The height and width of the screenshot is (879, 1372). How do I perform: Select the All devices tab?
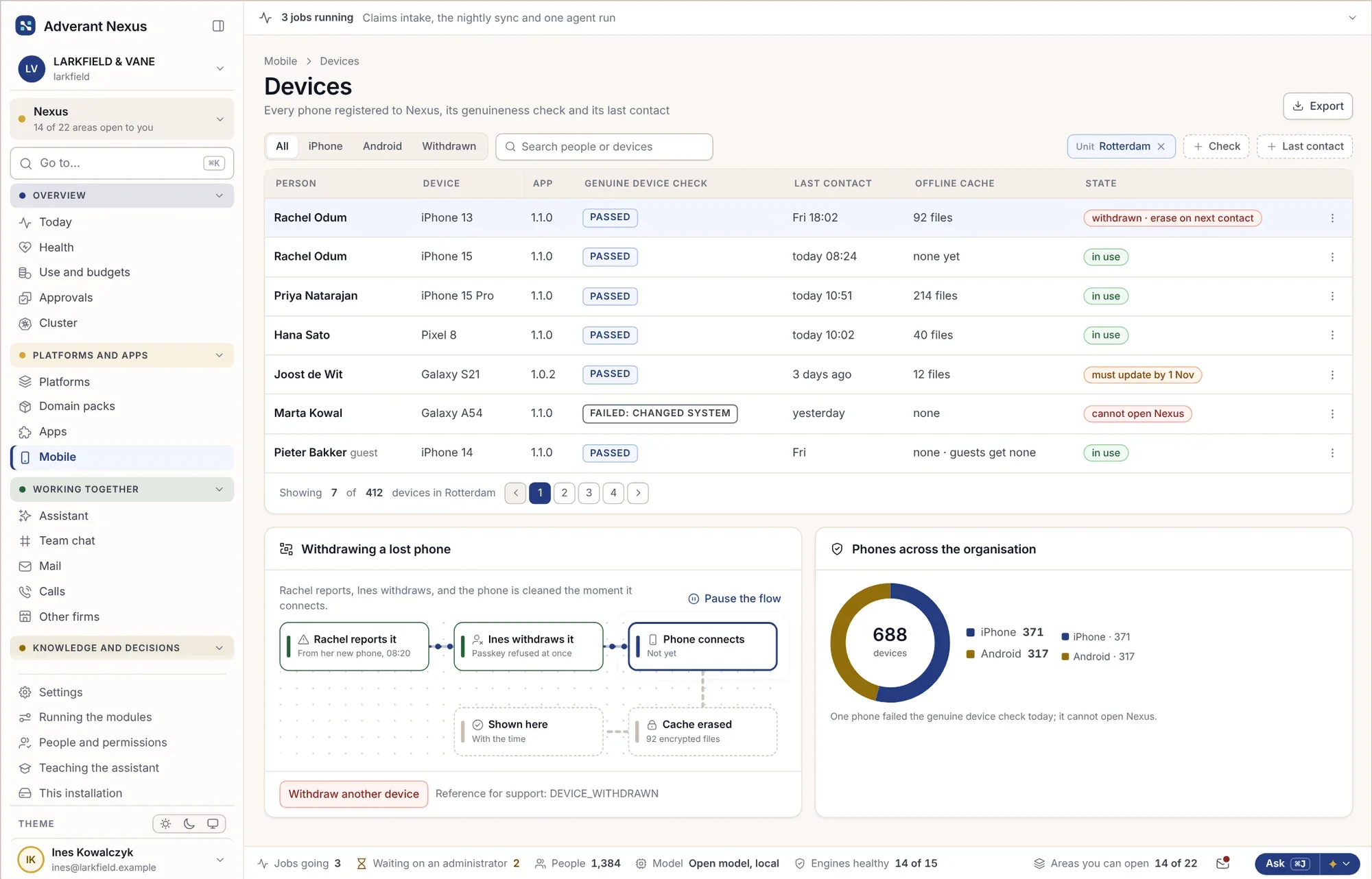tap(282, 146)
